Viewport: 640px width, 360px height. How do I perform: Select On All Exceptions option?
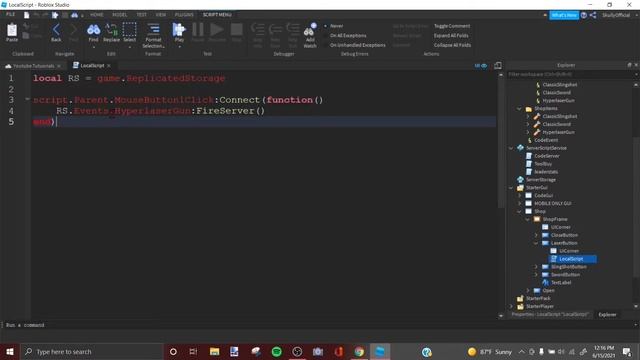[x=345, y=36]
